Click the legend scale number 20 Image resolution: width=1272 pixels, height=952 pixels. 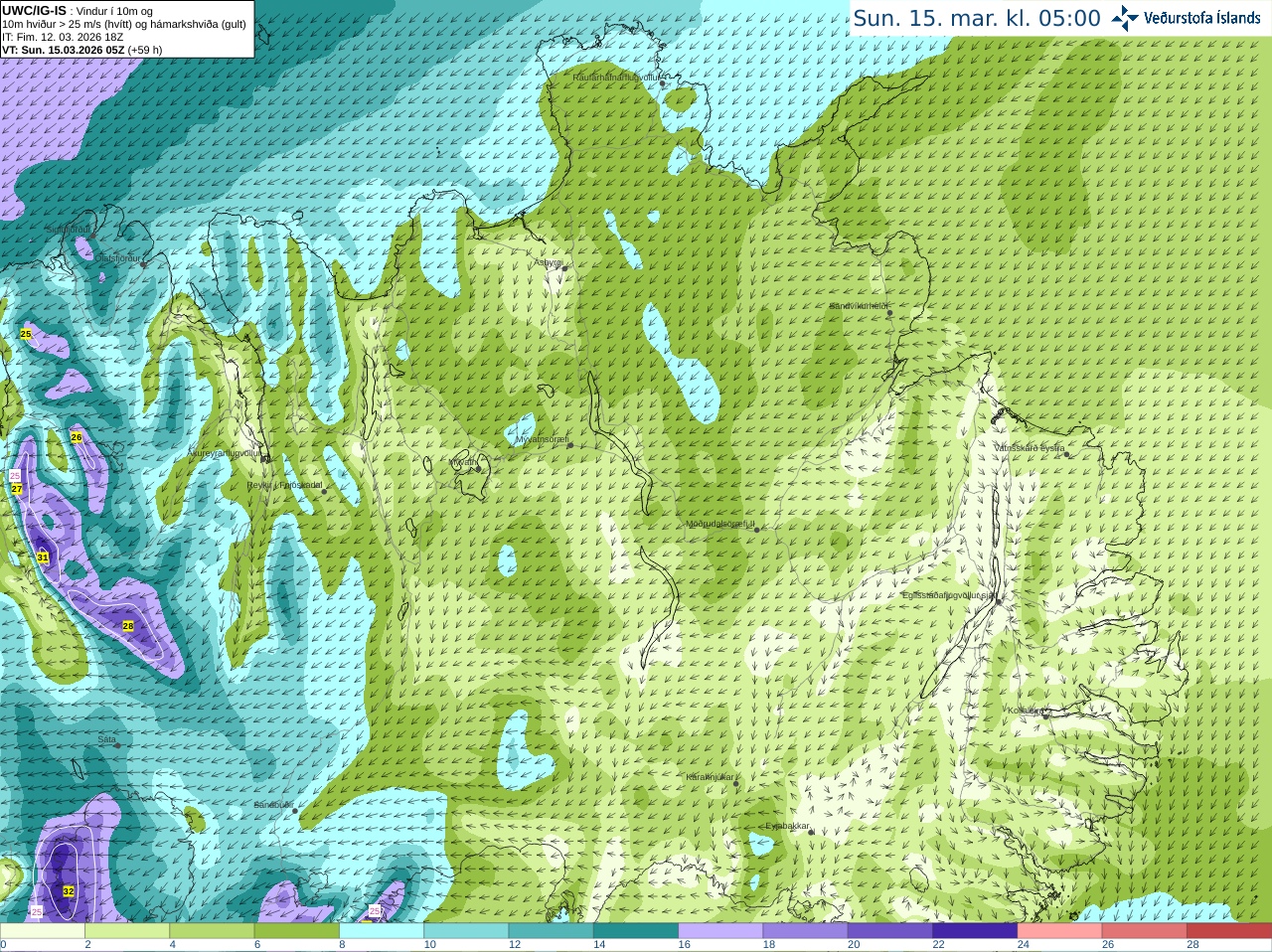[x=854, y=945]
